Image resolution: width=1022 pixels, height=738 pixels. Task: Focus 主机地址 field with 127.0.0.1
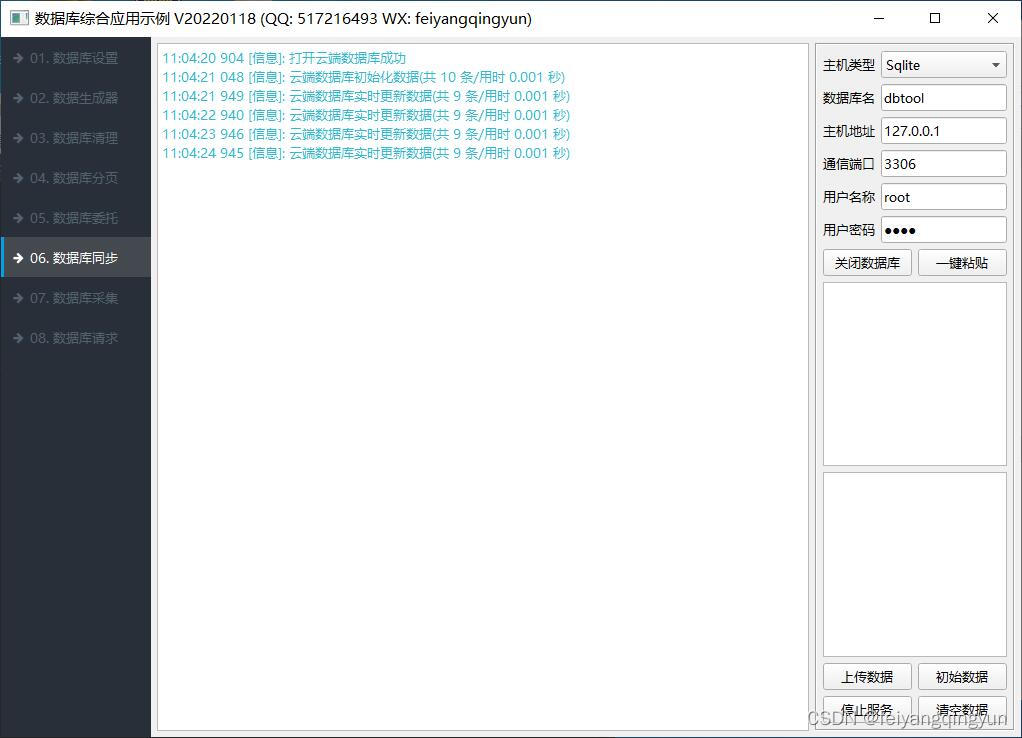pos(944,131)
